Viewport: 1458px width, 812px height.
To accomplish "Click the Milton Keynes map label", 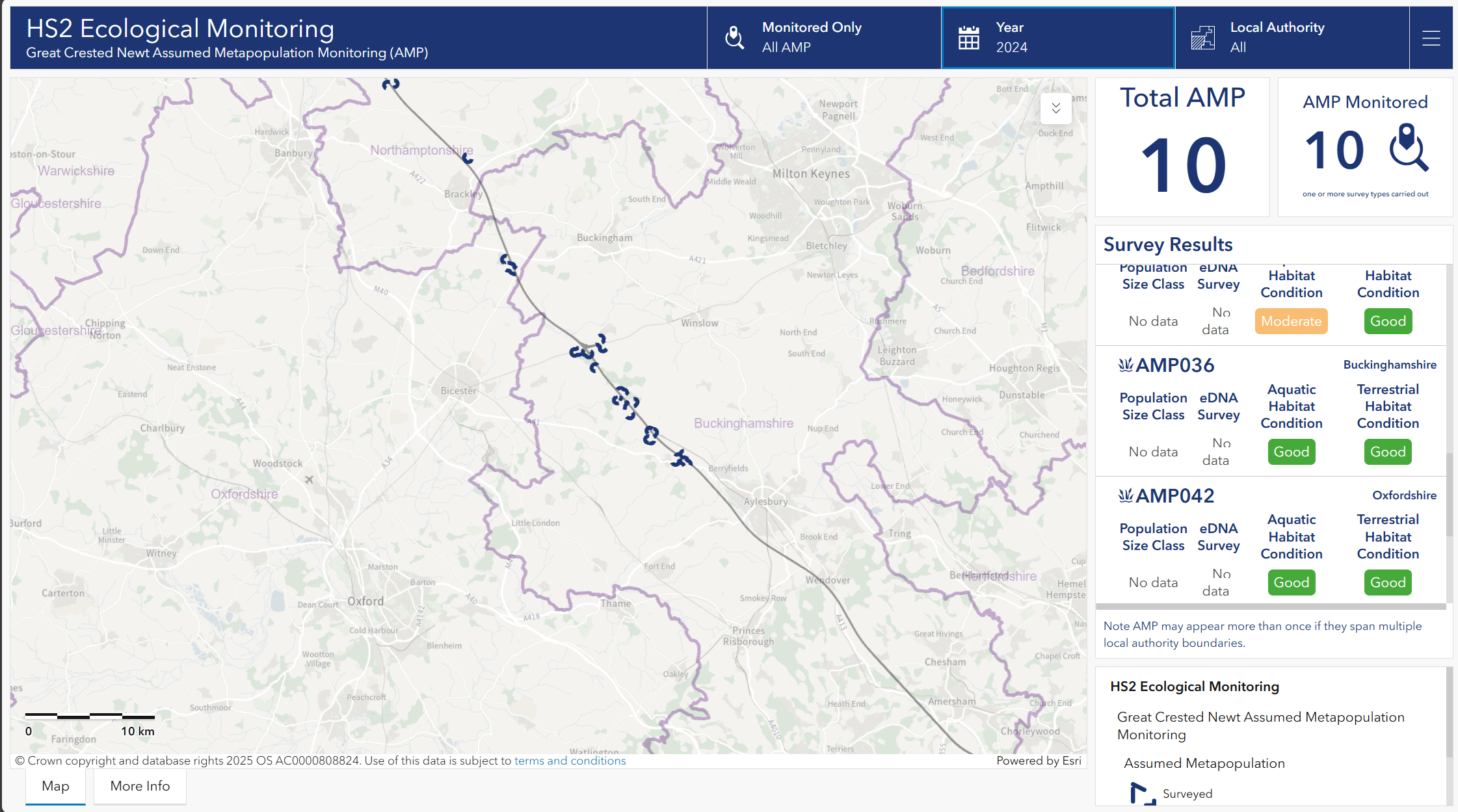I will pos(811,174).
